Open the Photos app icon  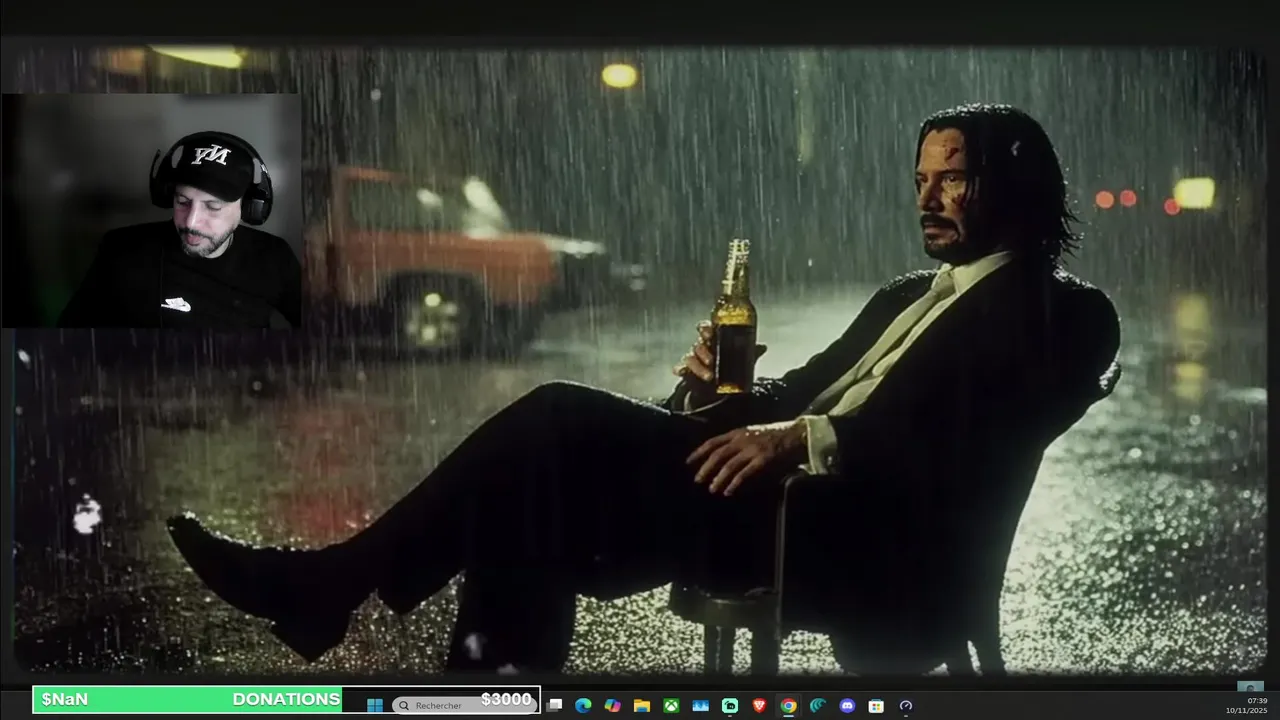[701, 705]
